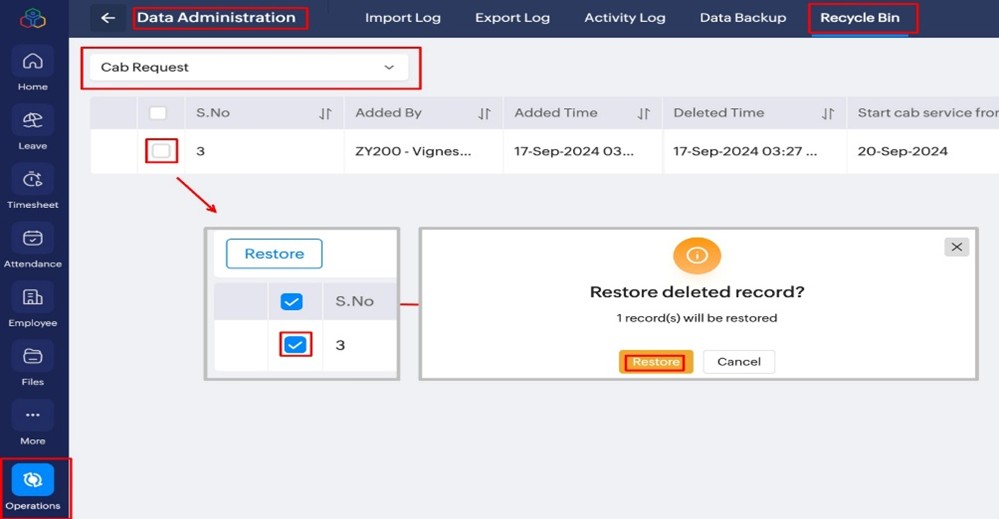The width and height of the screenshot is (999, 519).
Task: Tick the checkbox for record 3
Action: coord(160,151)
